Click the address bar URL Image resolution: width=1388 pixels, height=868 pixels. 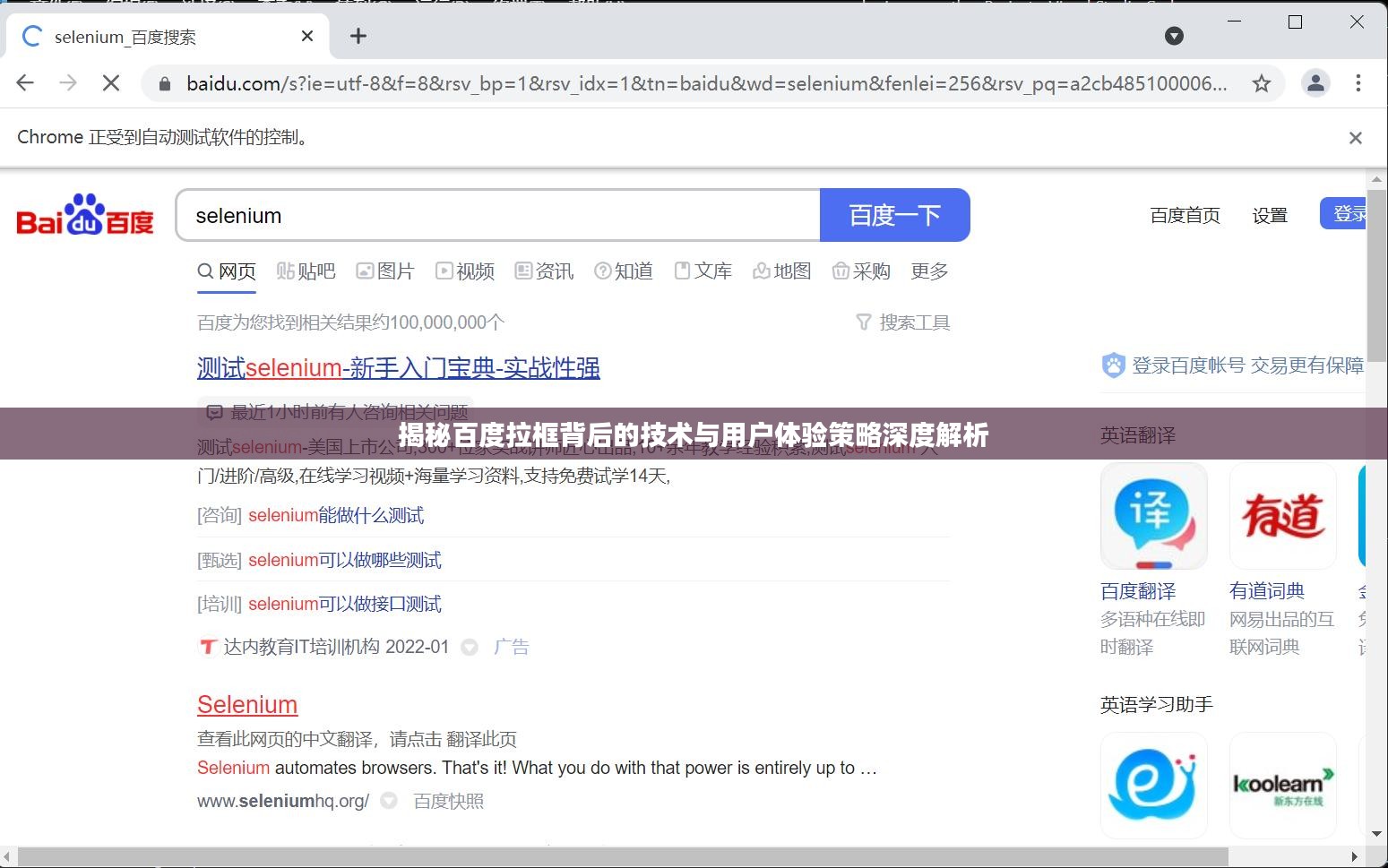pyautogui.click(x=706, y=83)
